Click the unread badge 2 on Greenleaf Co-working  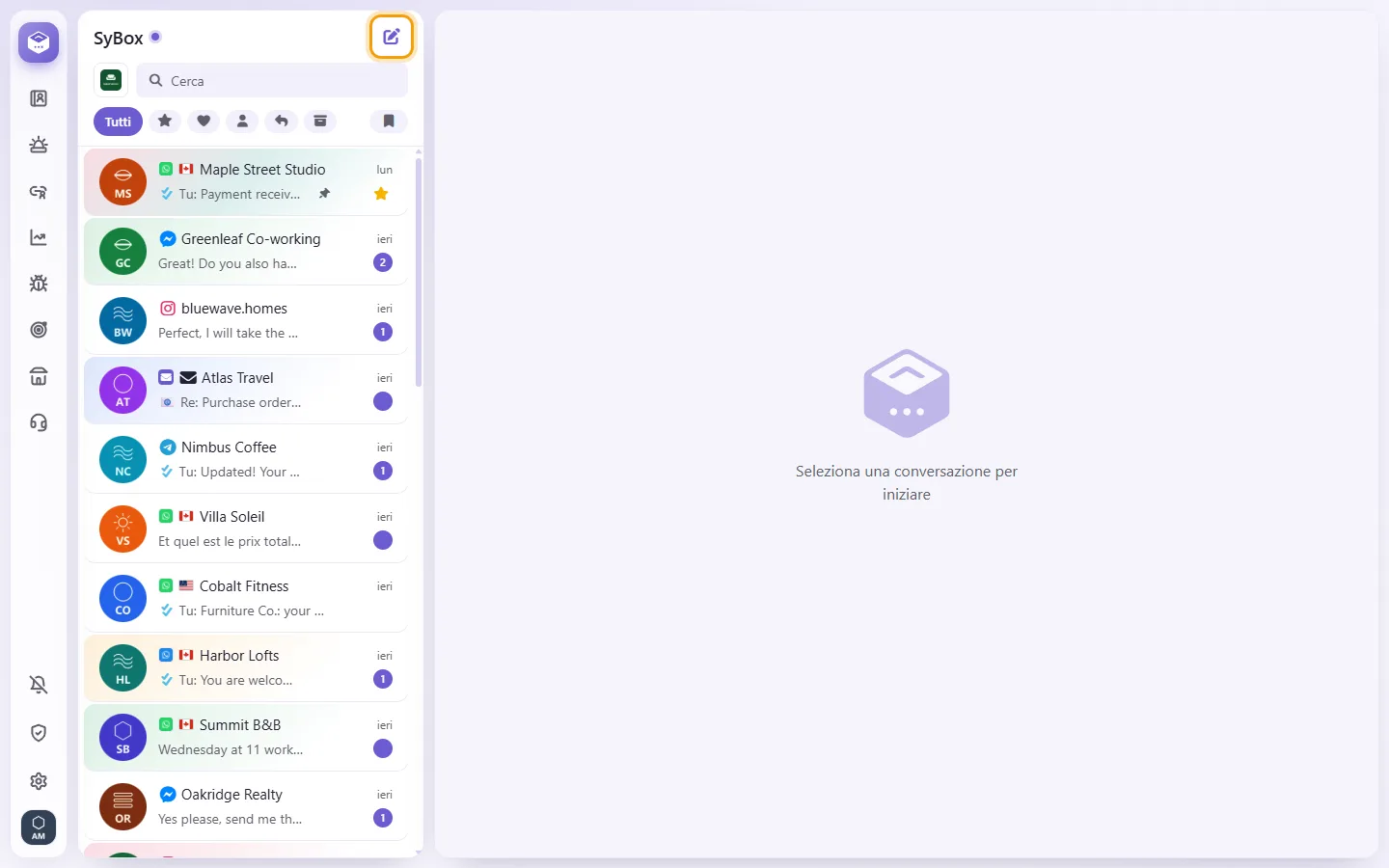383,262
